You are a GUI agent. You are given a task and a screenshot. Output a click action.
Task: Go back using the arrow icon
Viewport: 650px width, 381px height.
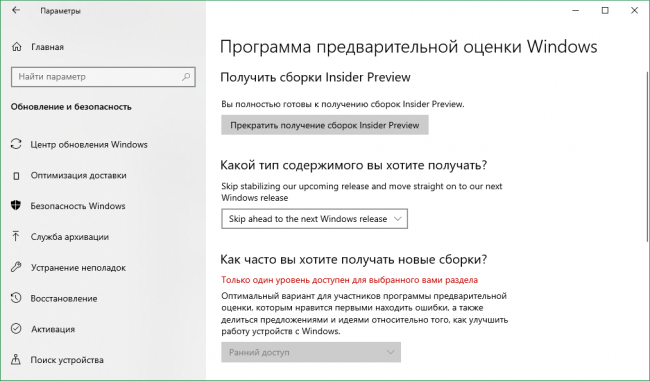(16, 10)
